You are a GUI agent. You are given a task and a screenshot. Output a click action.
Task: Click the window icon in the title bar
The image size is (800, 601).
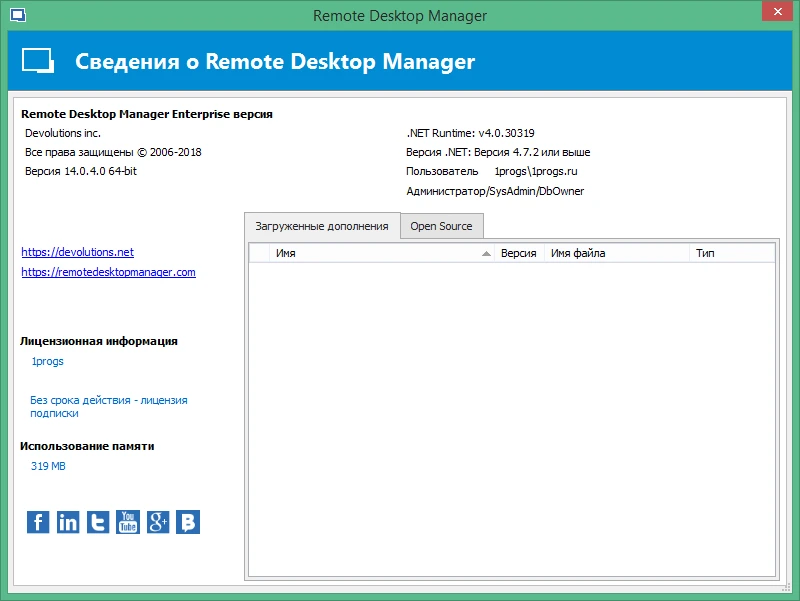(17, 15)
